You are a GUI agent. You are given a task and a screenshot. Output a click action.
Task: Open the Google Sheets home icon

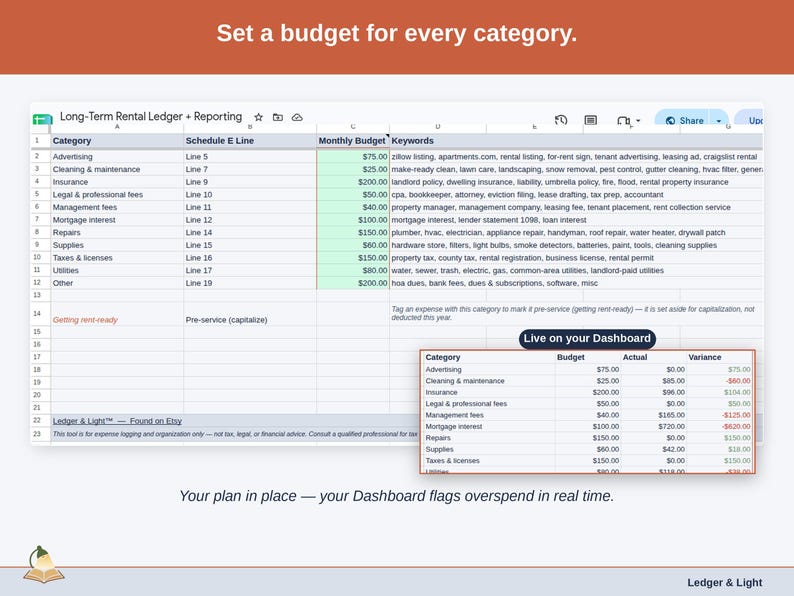(x=43, y=120)
